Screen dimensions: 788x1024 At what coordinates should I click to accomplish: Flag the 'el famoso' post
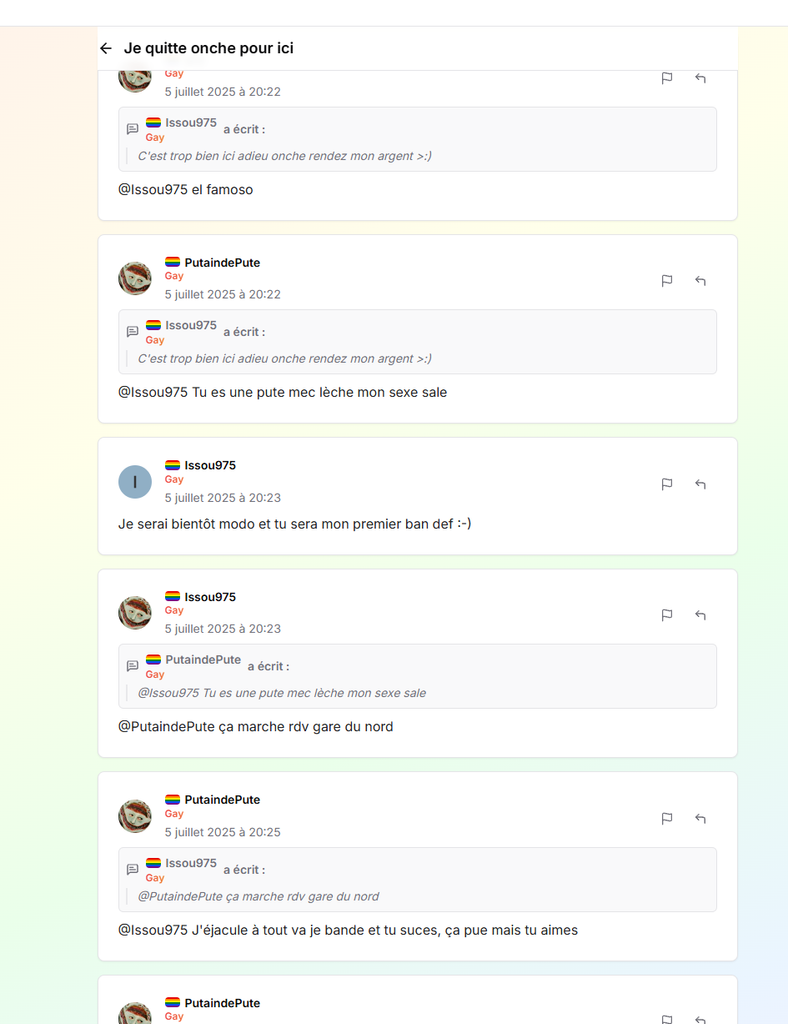pos(667,78)
